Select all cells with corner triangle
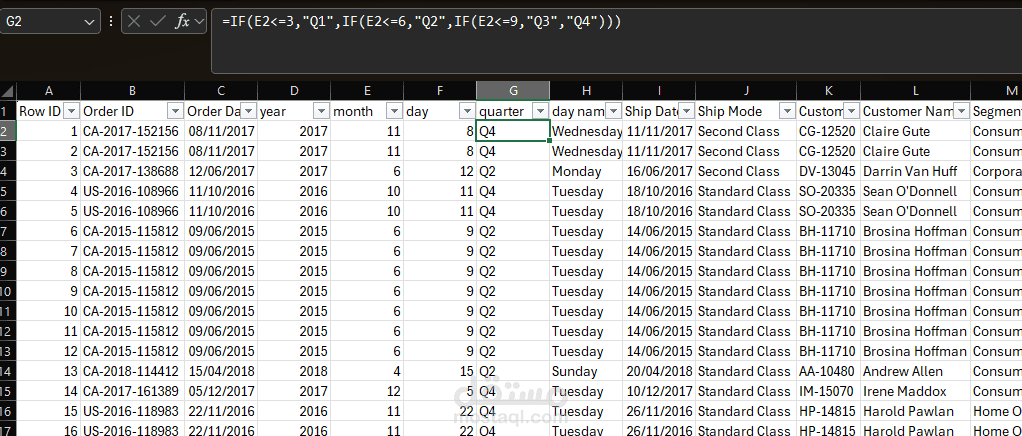 (x=8, y=91)
